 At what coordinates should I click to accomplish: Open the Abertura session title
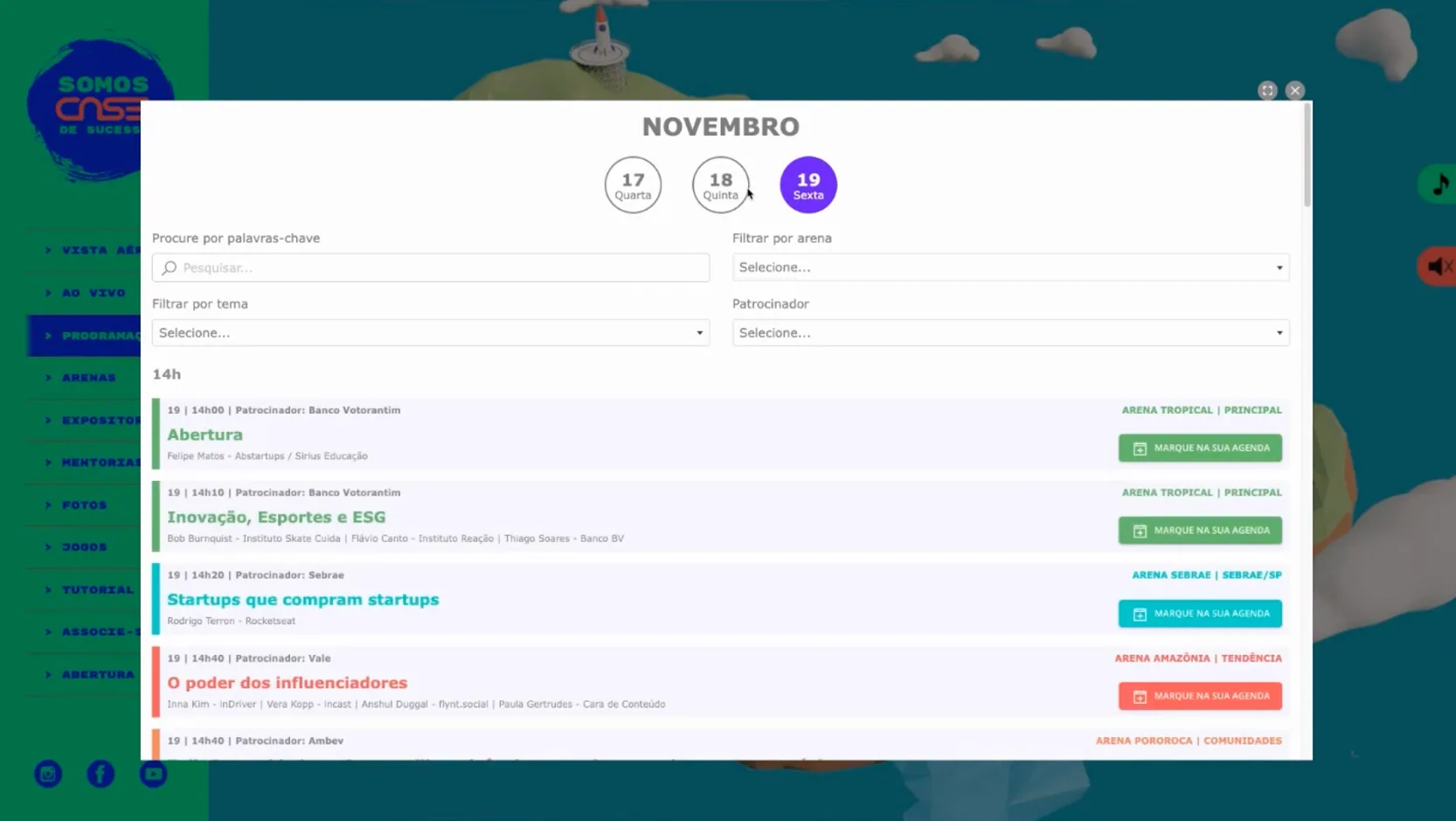(x=205, y=435)
